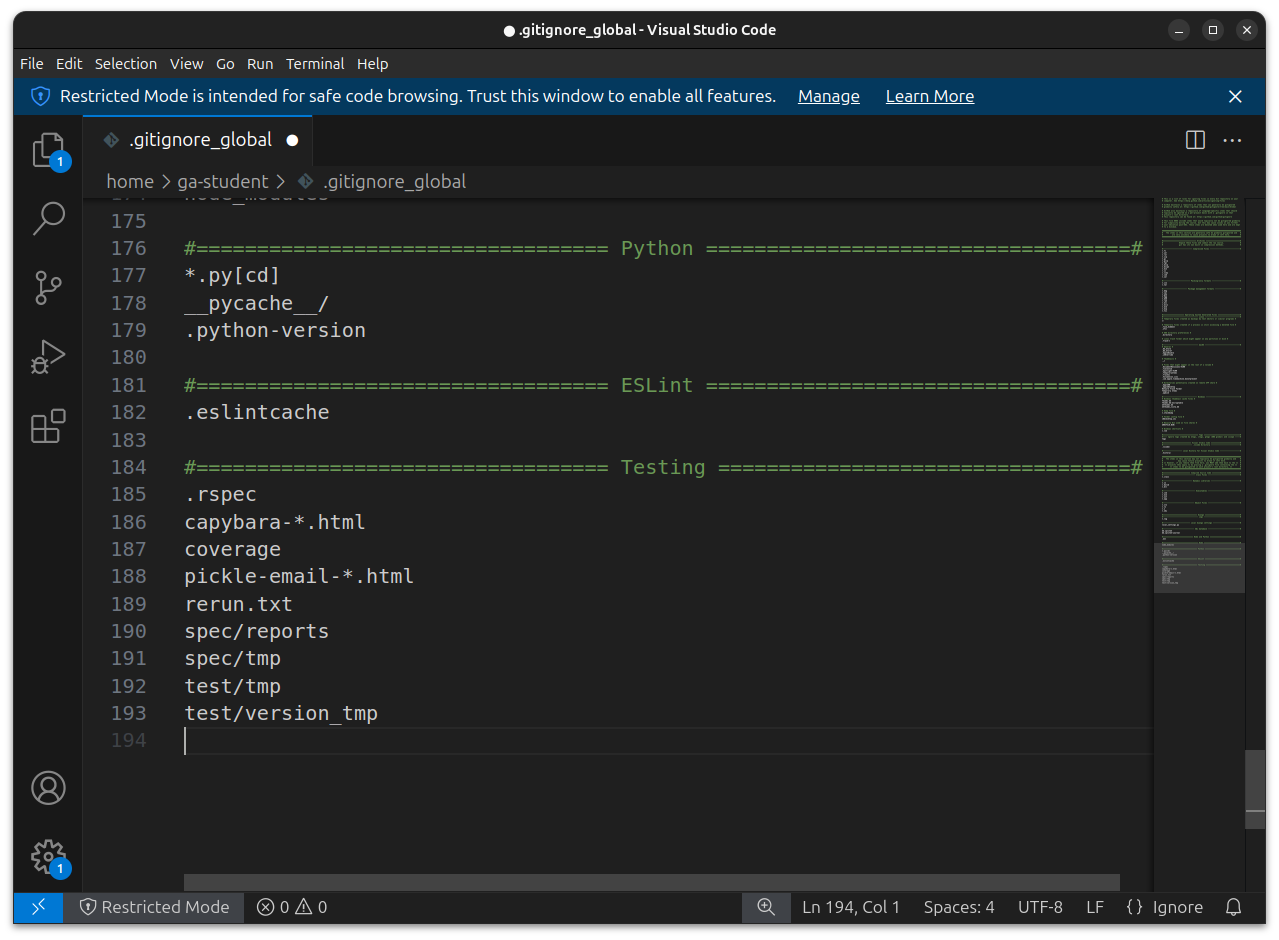Open the encoding selector showing UTF-8
The image size is (1279, 940).
1040,907
